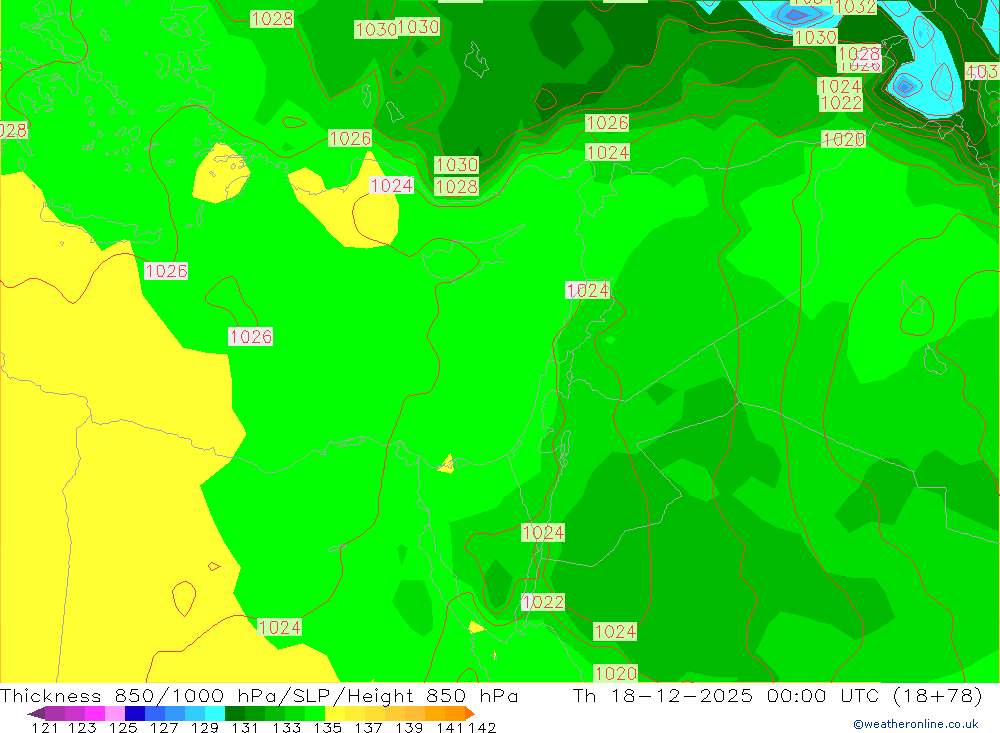Click the 'Thickness 850/1000 hPa/SLP/Height 850 hPa' title
The width and height of the screenshot is (1000, 733).
(x=259, y=695)
